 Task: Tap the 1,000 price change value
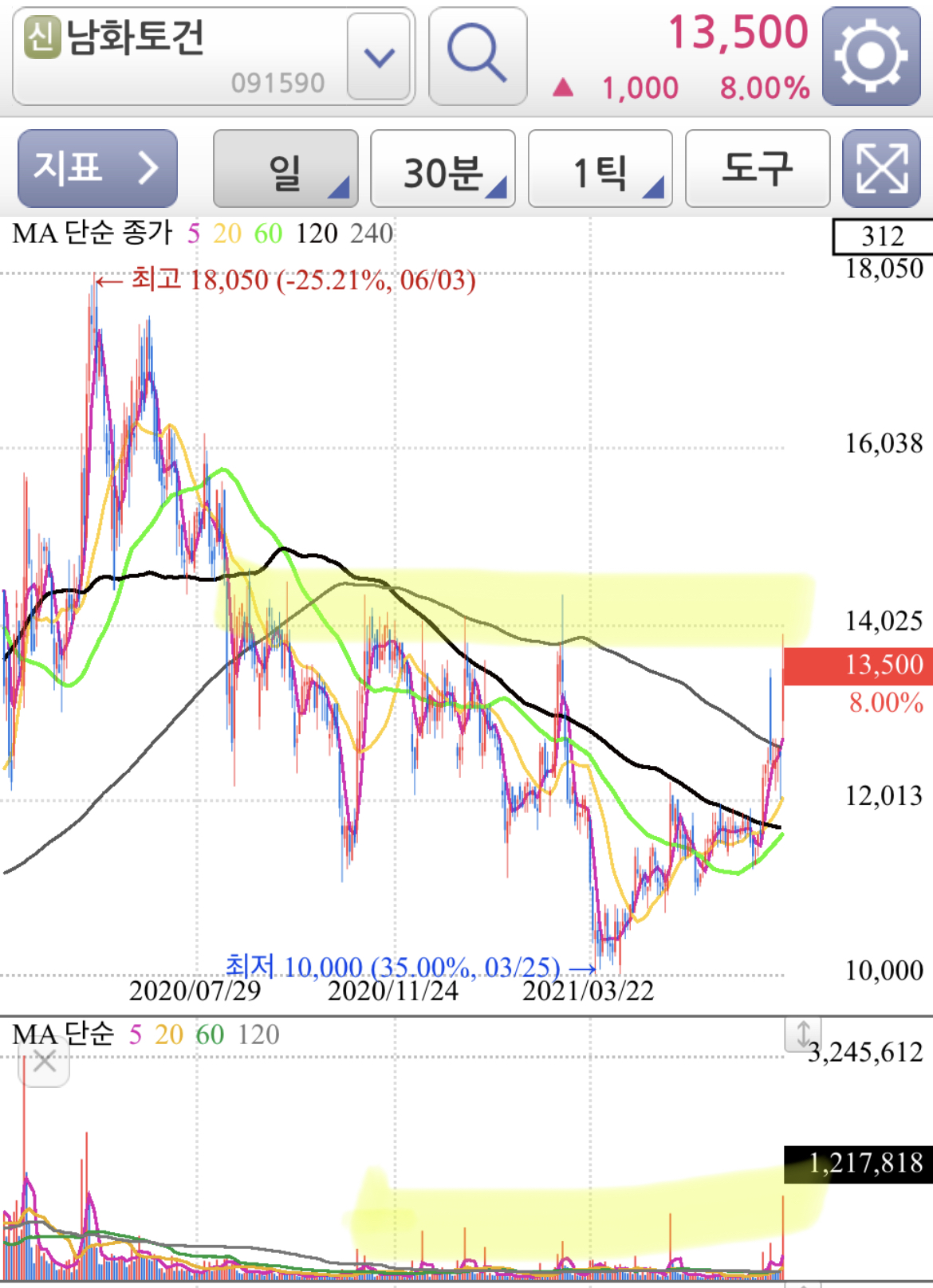640,88
